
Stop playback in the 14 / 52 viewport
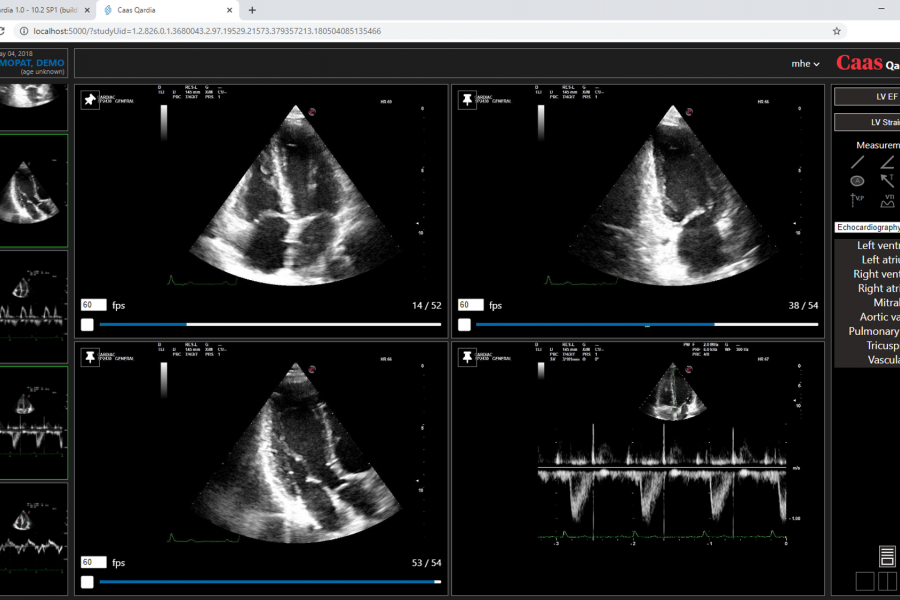click(87, 324)
